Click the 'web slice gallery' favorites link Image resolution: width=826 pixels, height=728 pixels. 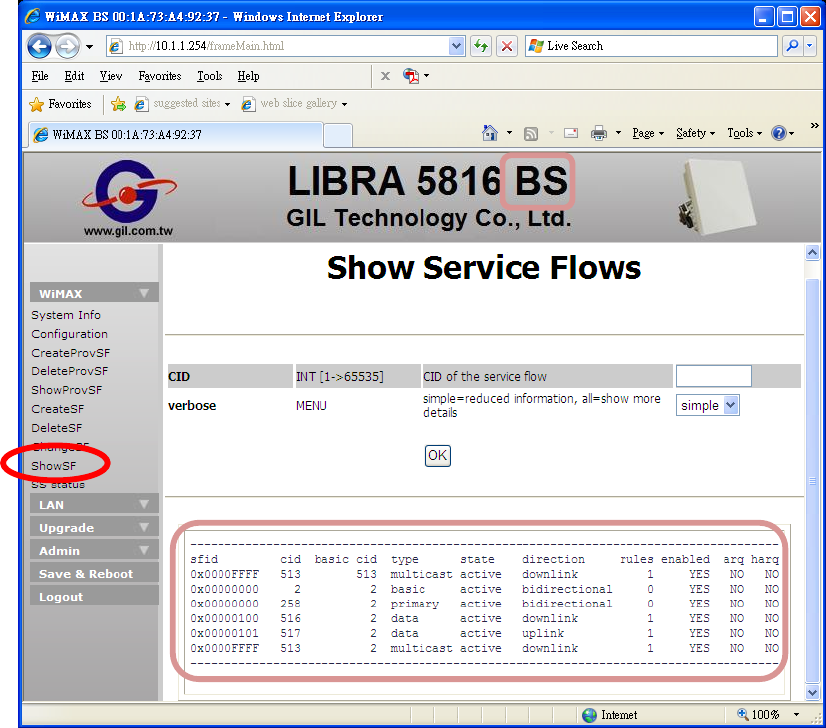[294, 104]
